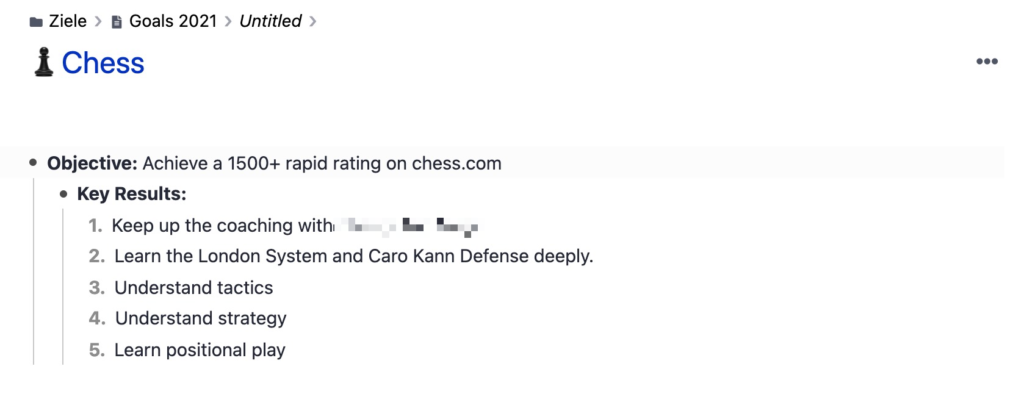This screenshot has width=1024, height=394.
Task: Select the Key Results heading
Action: coord(132,194)
